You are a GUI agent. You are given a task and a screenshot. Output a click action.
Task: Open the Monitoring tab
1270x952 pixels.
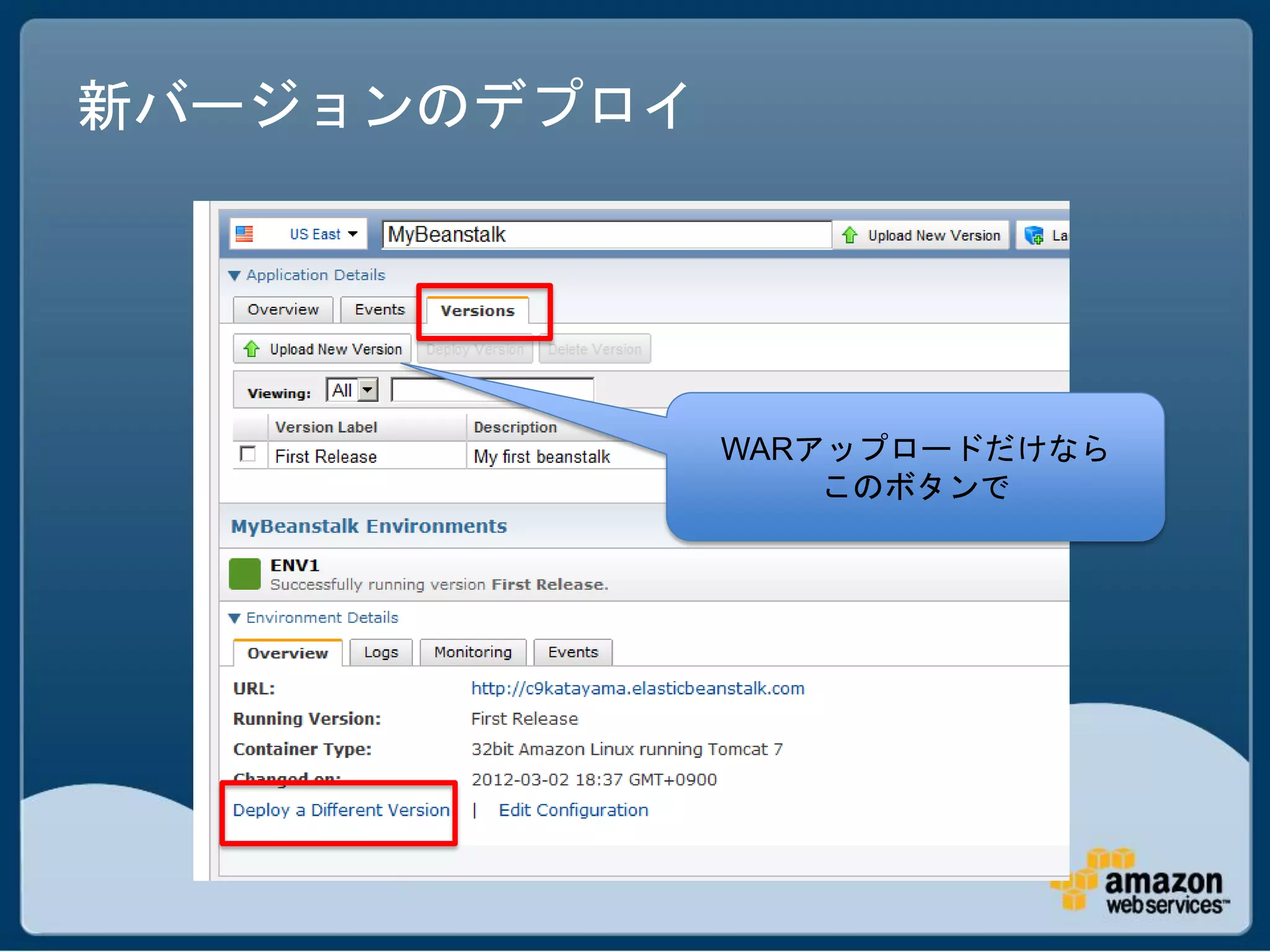coord(473,653)
